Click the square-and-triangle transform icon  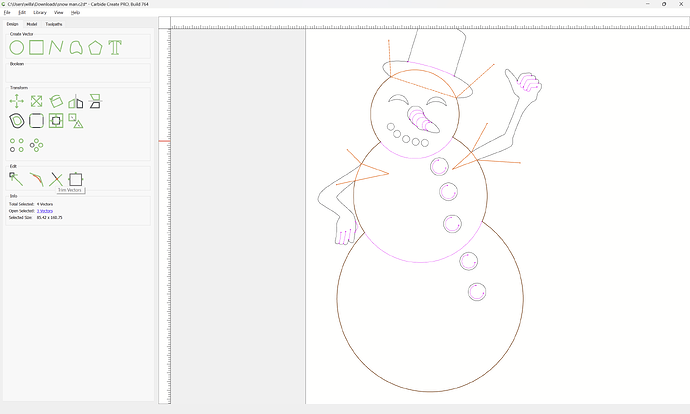(x=76, y=121)
